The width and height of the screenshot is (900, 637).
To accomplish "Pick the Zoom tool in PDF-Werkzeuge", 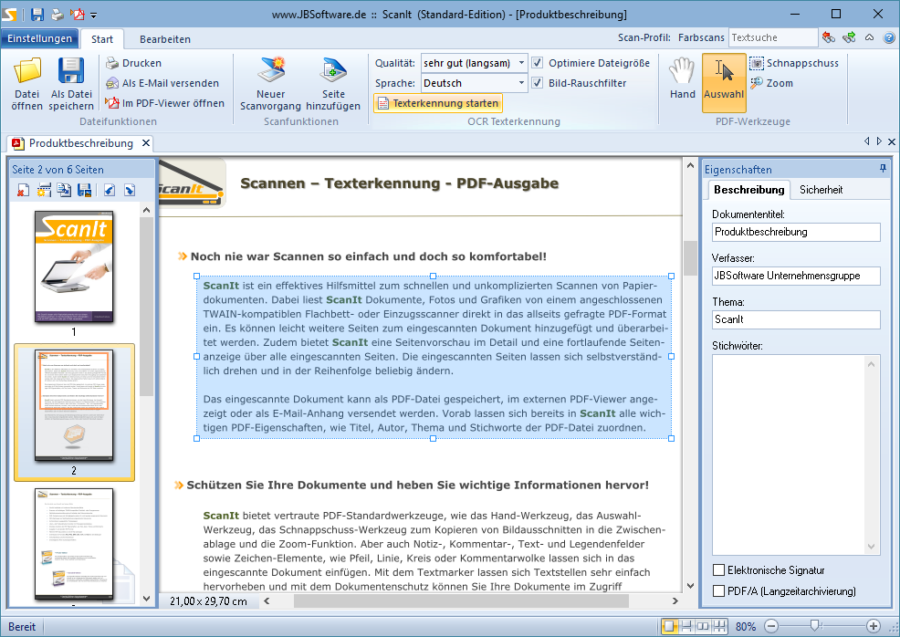I will 772,83.
